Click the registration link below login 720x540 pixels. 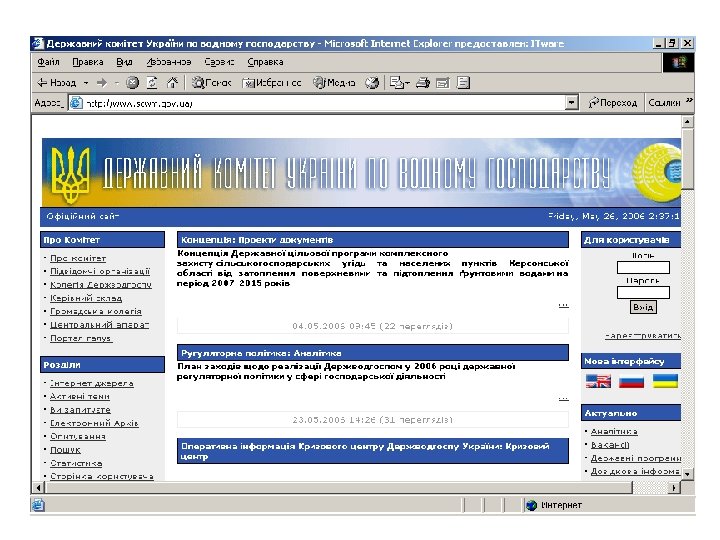point(643,336)
